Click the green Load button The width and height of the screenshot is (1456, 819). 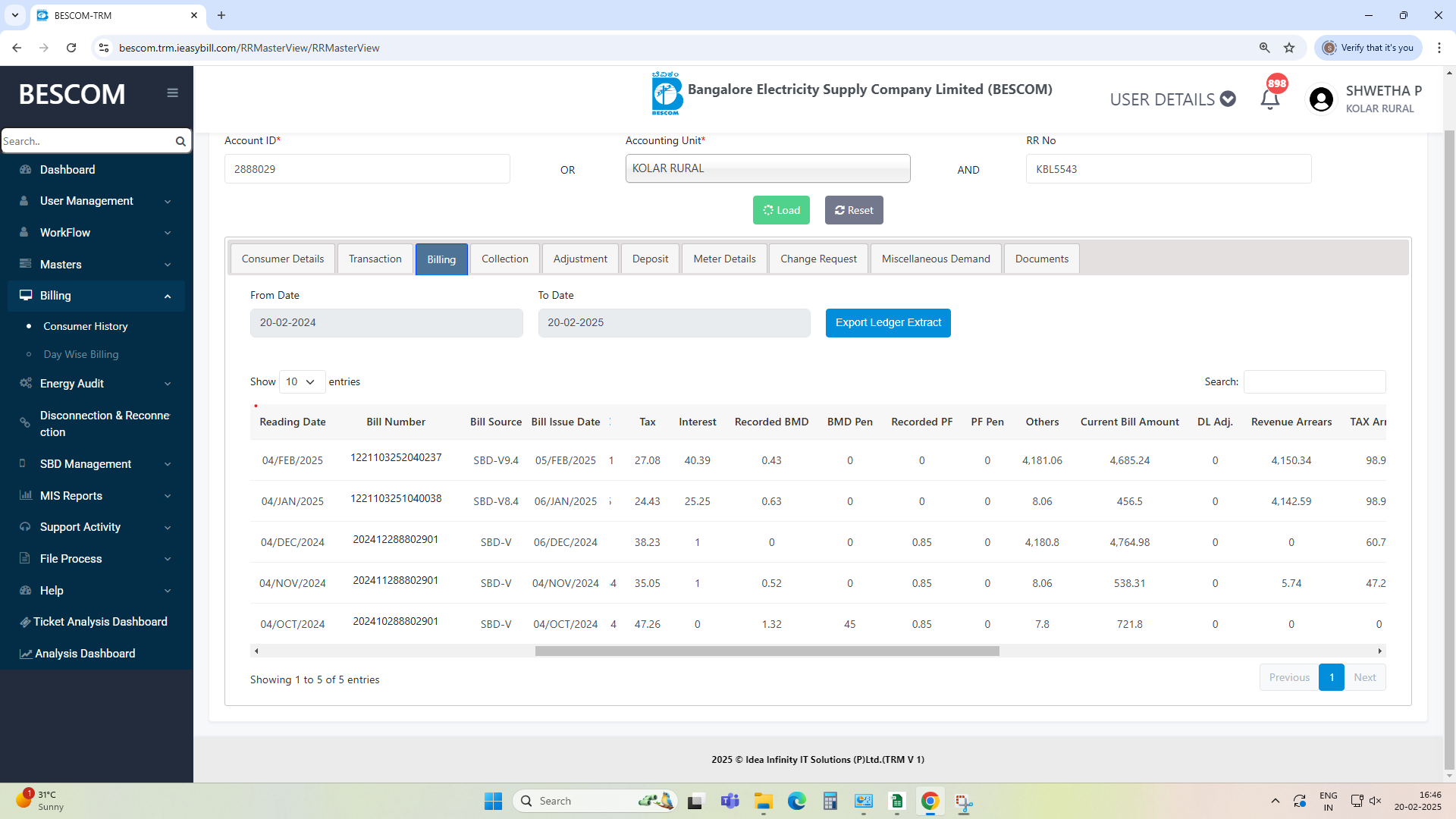(781, 210)
